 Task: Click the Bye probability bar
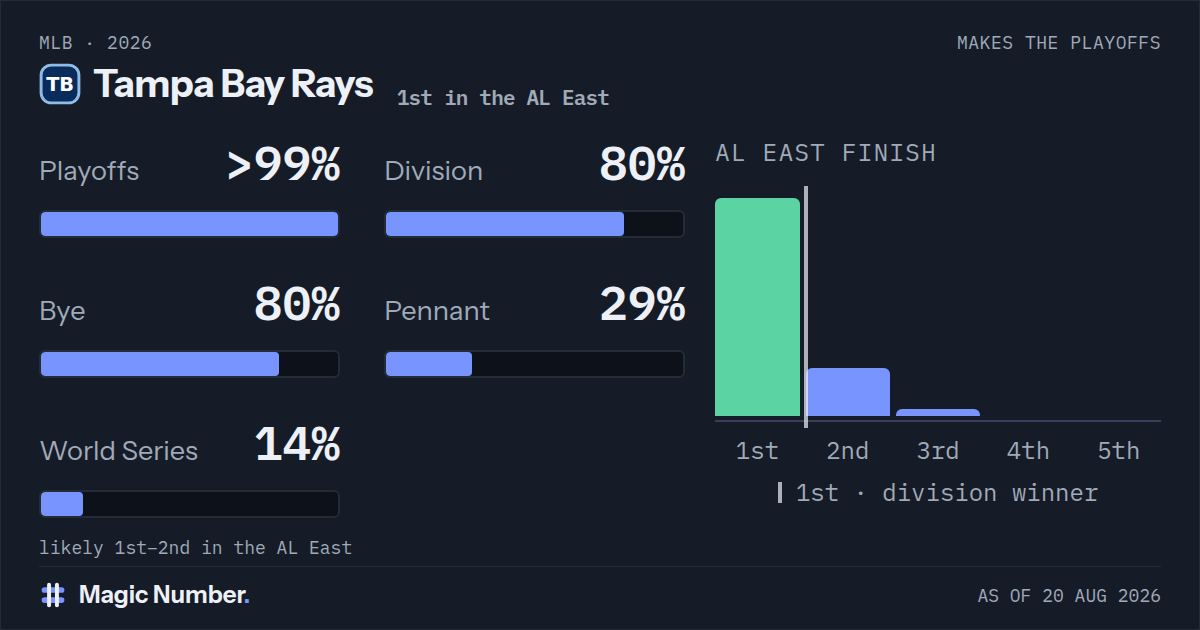coord(189,364)
